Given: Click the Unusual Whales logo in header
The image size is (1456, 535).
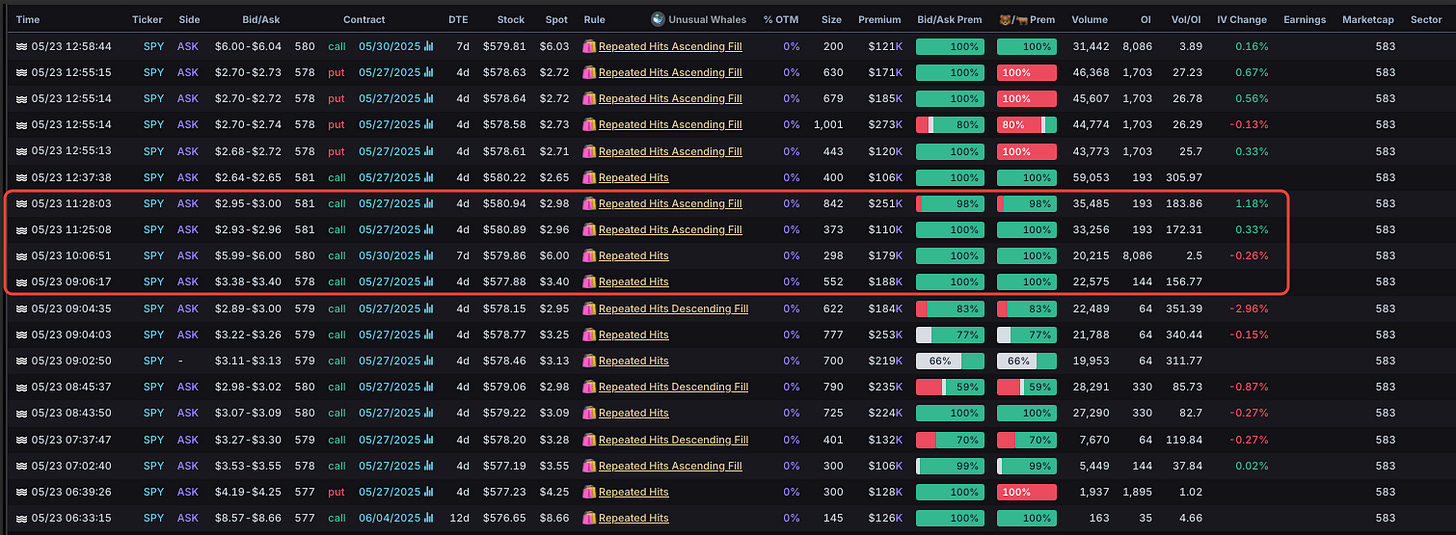Looking at the screenshot, I should coord(657,20).
